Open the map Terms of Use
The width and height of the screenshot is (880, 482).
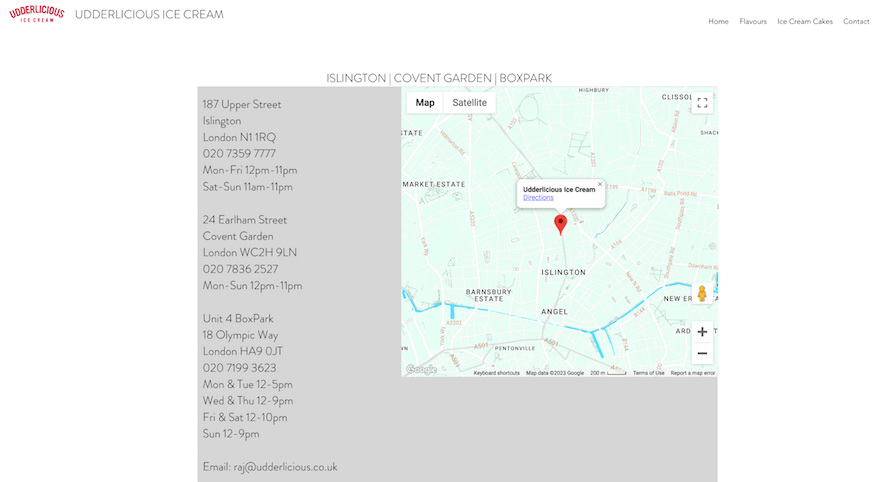648,373
